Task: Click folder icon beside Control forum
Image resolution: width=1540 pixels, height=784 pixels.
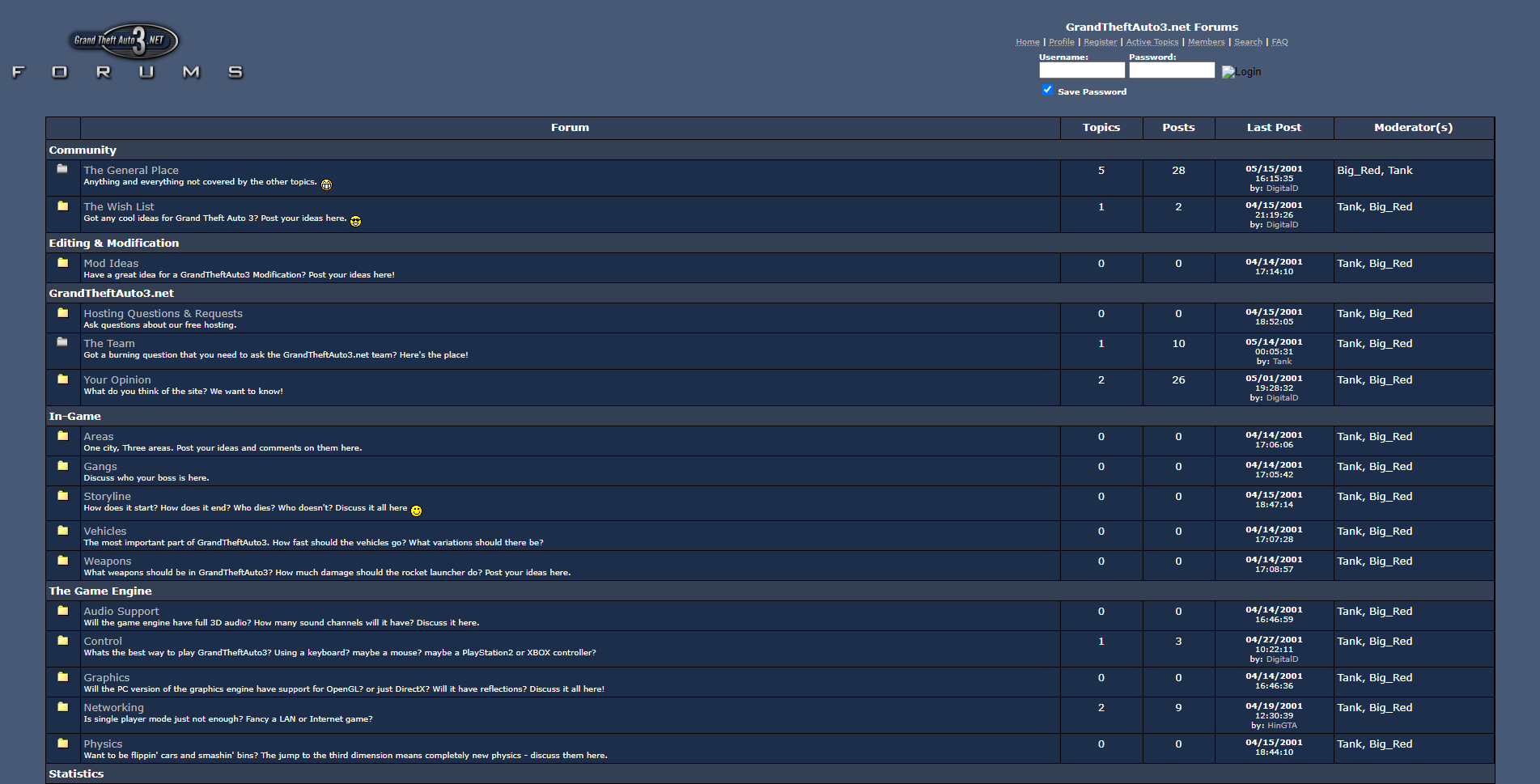Action: tap(62, 640)
